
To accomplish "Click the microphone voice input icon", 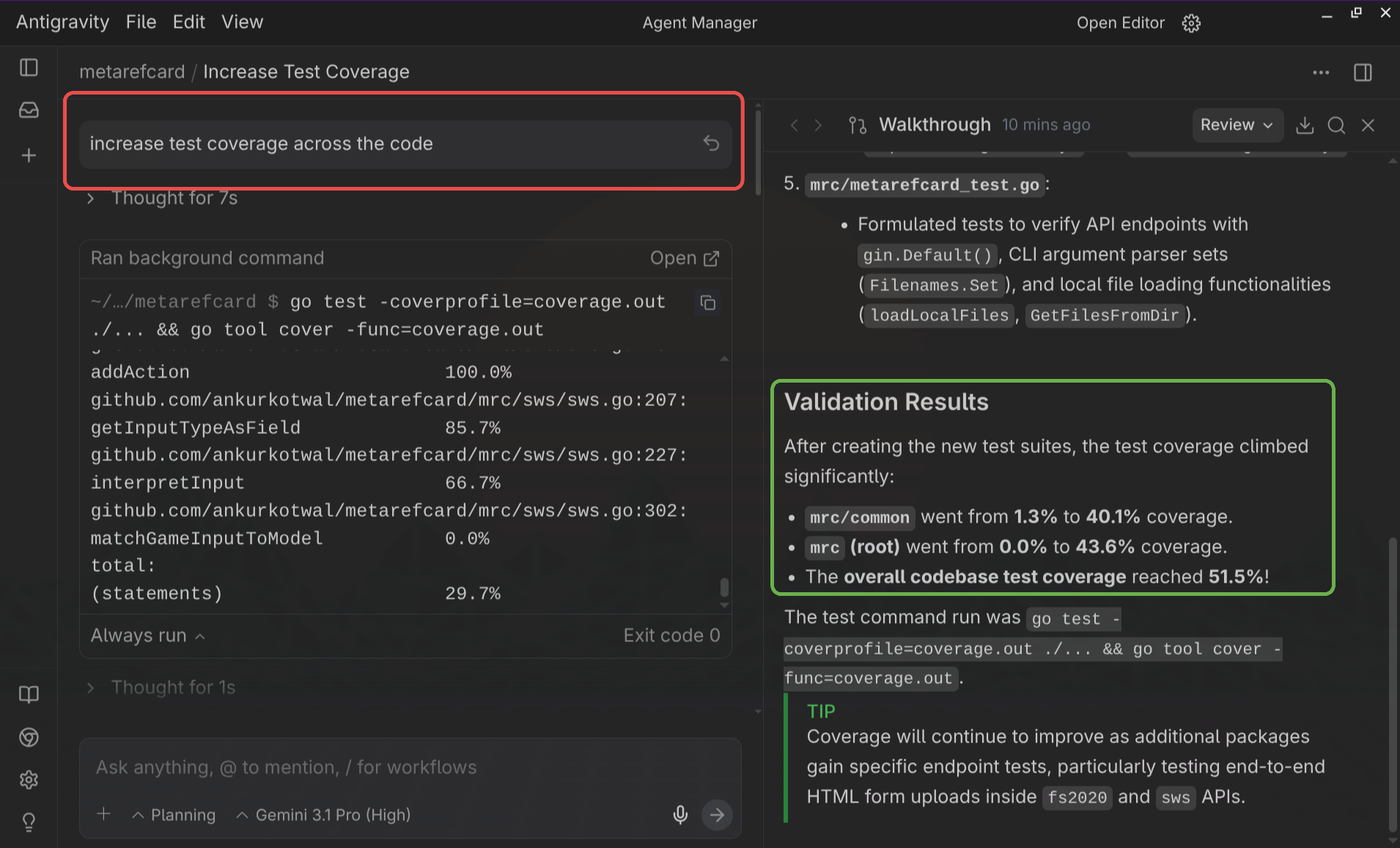I will pos(680,814).
